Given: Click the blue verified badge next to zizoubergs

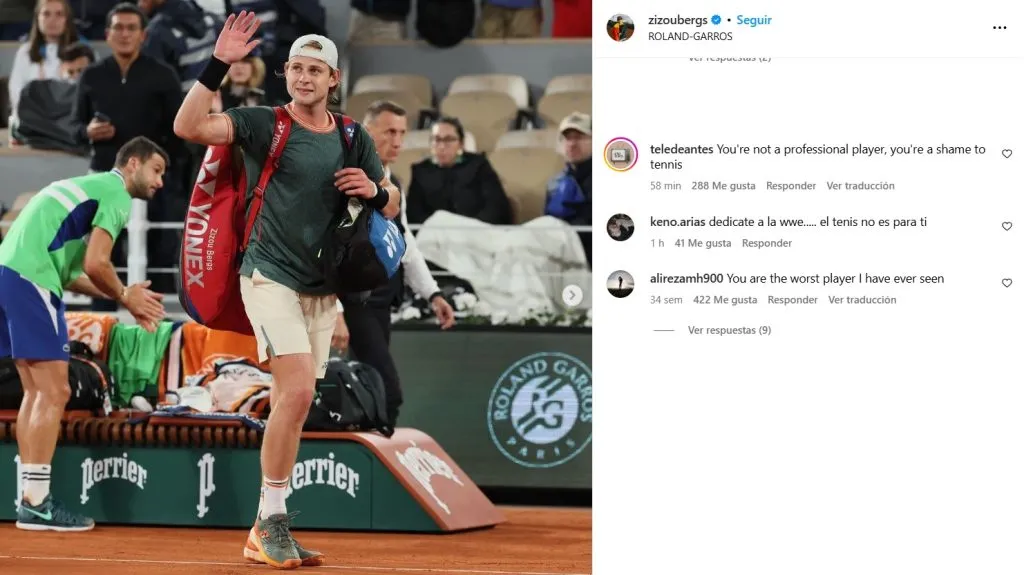Looking at the screenshot, I should pyautogui.click(x=716, y=20).
